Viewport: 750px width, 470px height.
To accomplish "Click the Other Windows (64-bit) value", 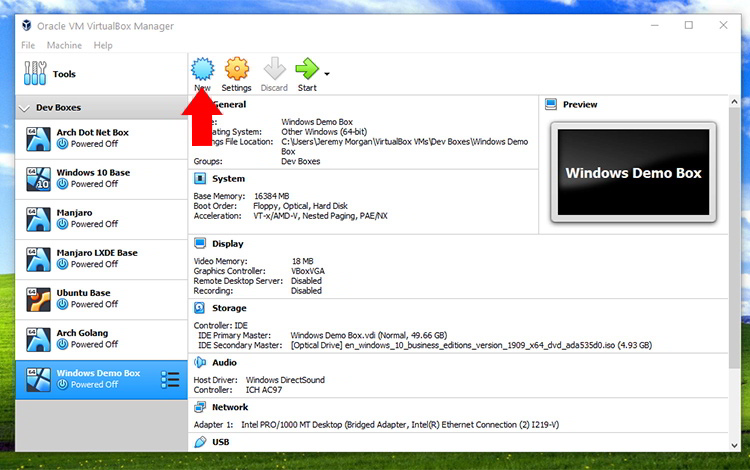I will [324, 132].
